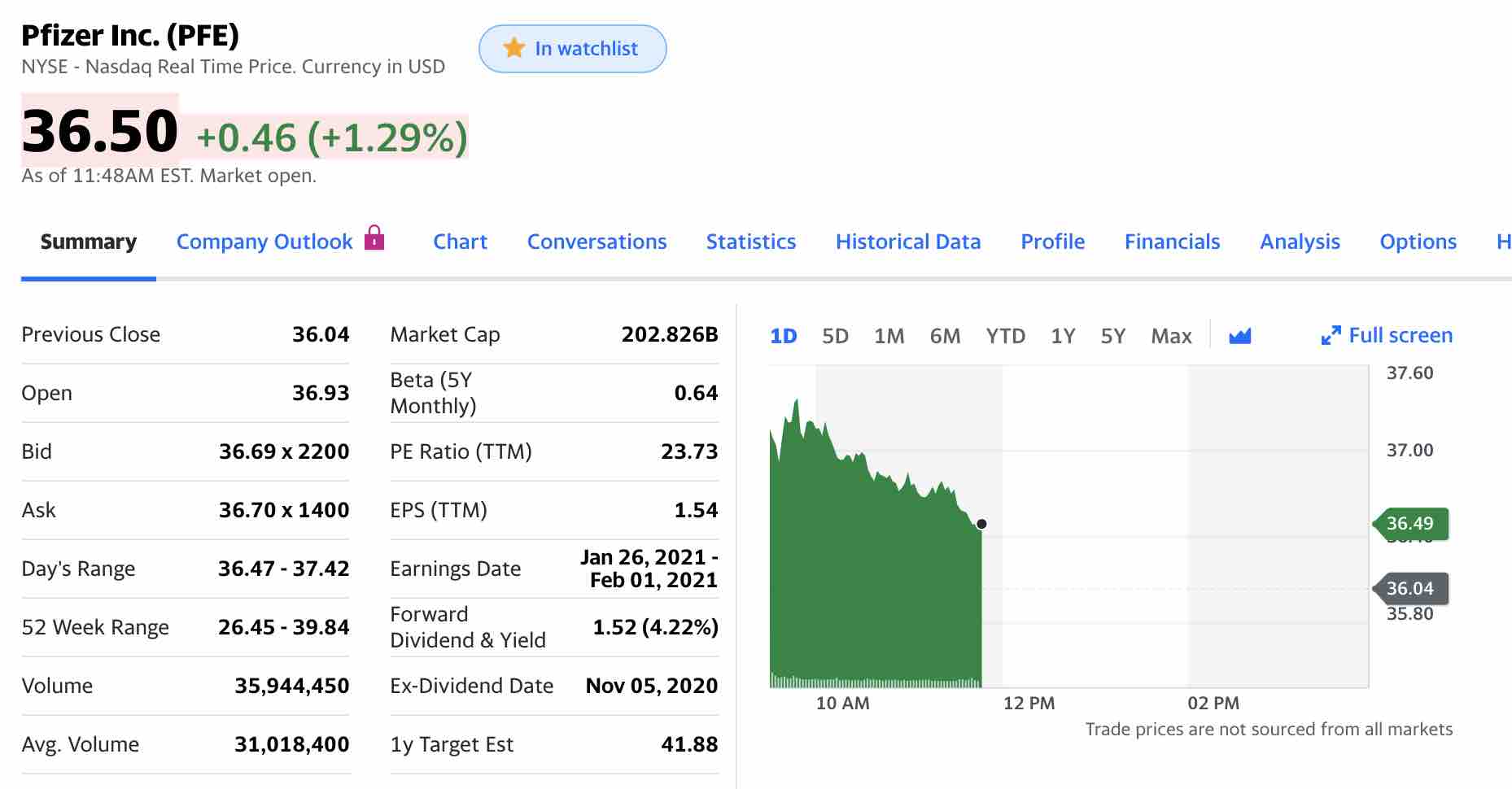Click the current price marker dot on chart
Screen dimensions: 1512x789
coord(981,524)
